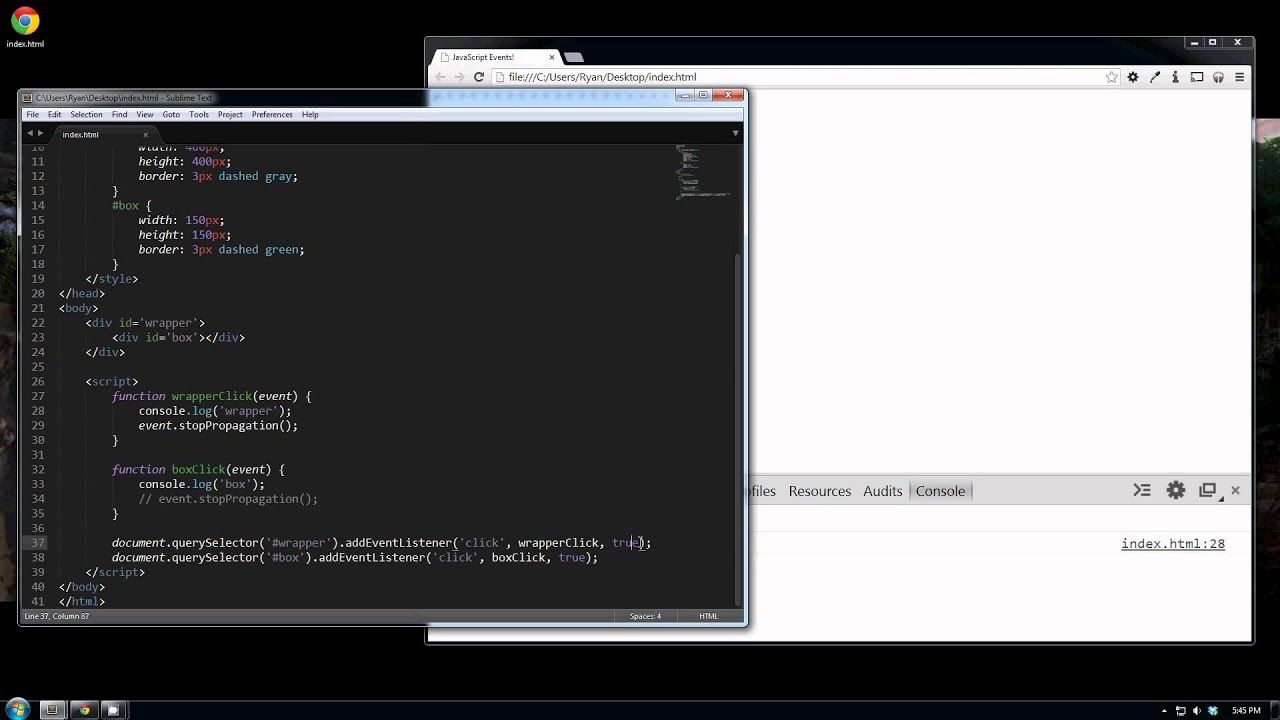Activate the eyedropper extension icon in Chrome

(x=1154, y=77)
